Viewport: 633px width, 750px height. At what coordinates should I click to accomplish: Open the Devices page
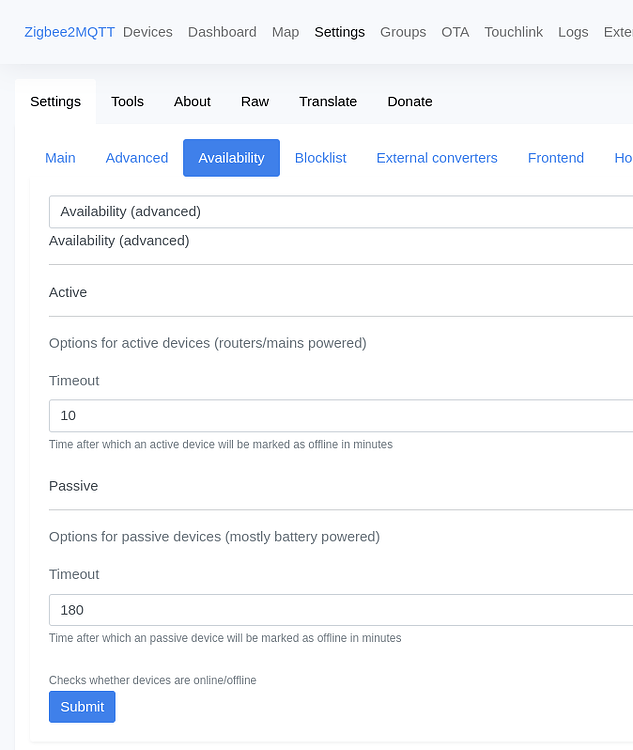point(148,32)
